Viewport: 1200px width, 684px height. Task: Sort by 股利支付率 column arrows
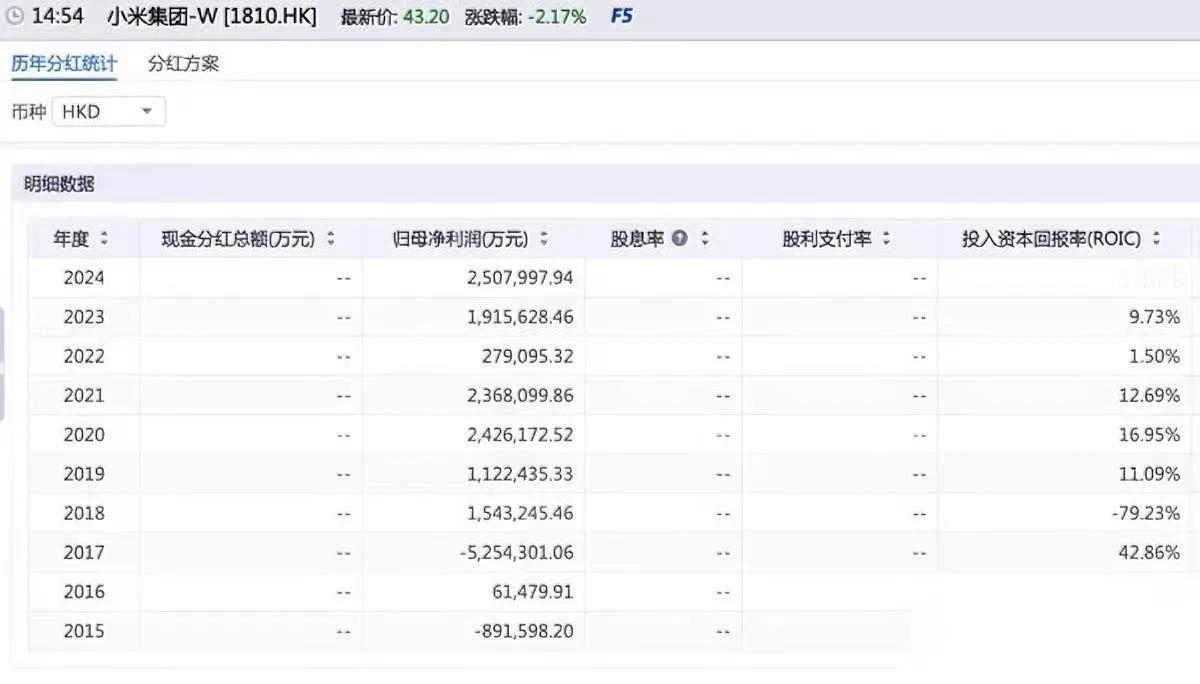[889, 239]
